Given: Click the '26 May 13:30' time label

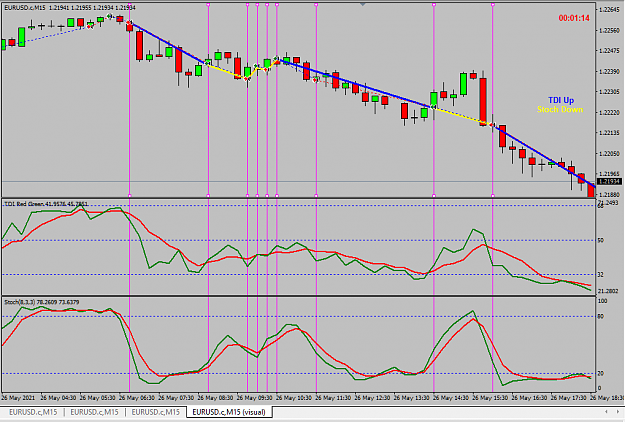Looking at the screenshot, I should [411, 398].
